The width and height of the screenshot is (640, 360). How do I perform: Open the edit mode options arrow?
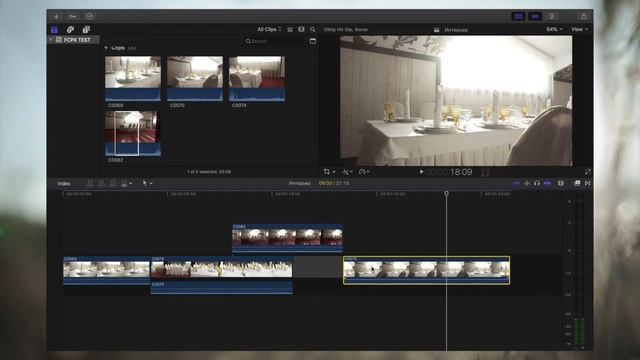[x=131, y=184]
